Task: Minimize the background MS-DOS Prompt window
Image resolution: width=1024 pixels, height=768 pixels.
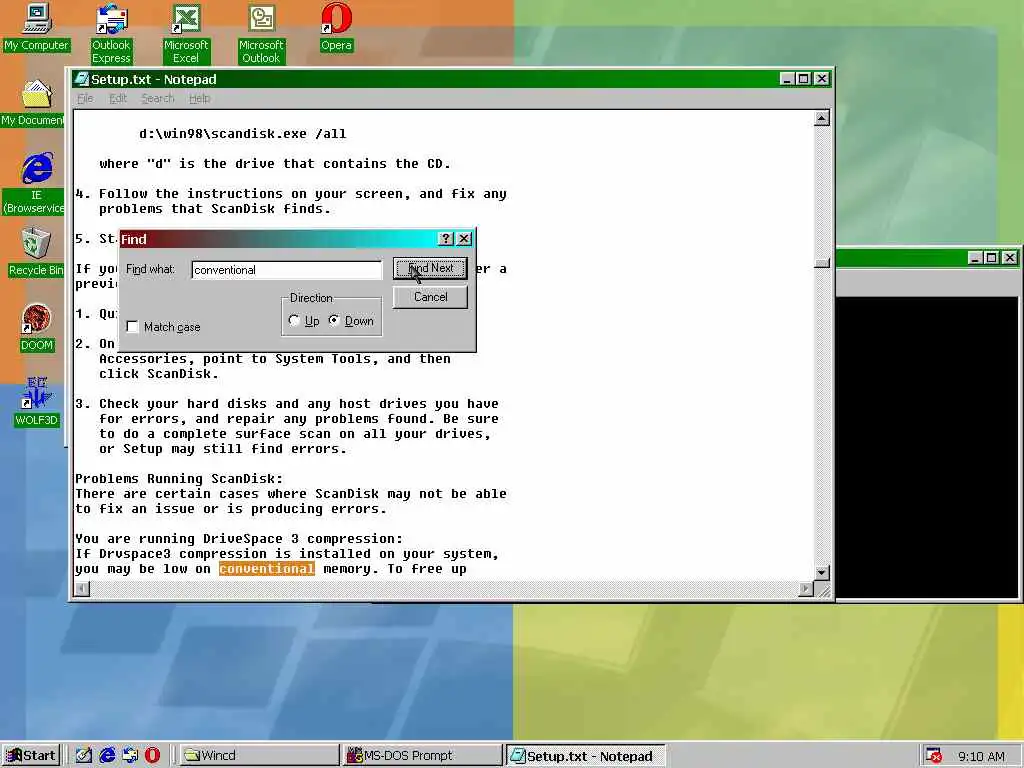Action: (x=975, y=258)
